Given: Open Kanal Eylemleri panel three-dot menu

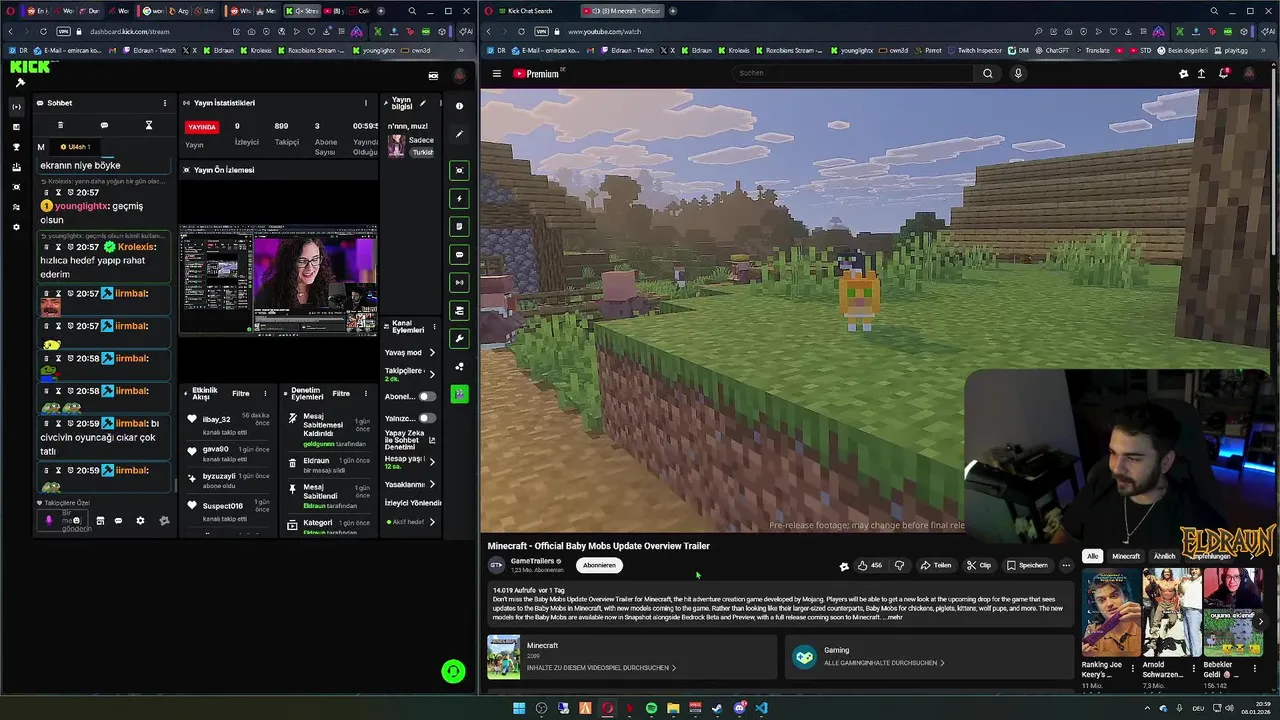Looking at the screenshot, I should (x=434, y=327).
